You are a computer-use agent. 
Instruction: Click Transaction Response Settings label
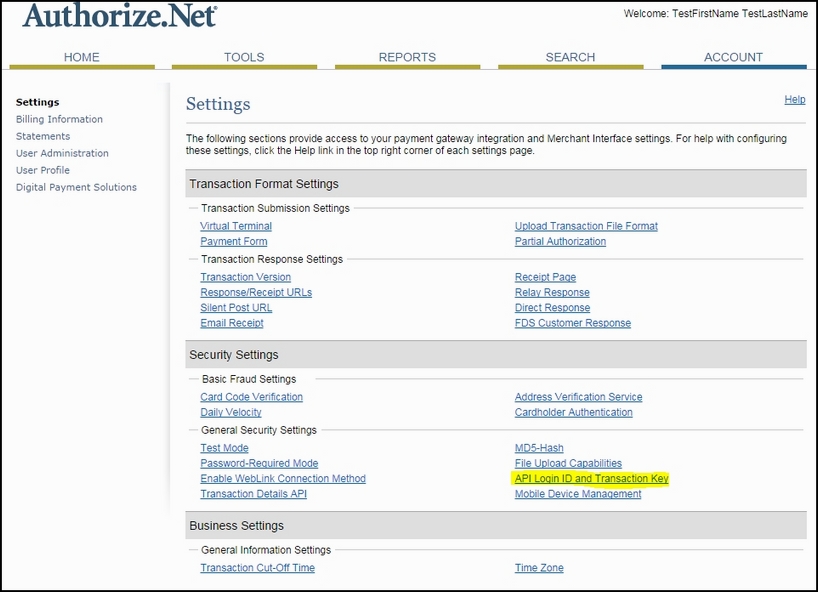tap(272, 259)
